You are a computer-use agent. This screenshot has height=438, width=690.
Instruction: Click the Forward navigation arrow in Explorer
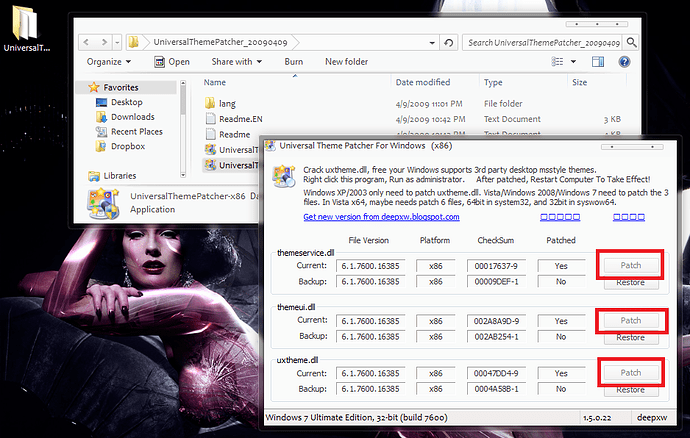coord(106,43)
